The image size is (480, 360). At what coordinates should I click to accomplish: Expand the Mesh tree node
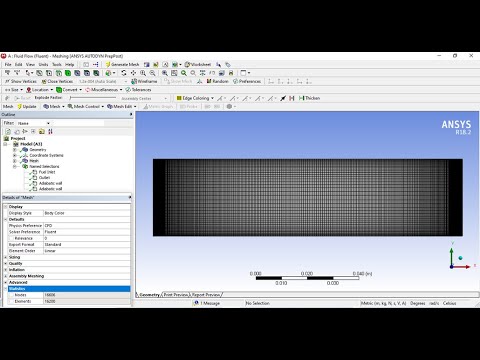coord(15,161)
